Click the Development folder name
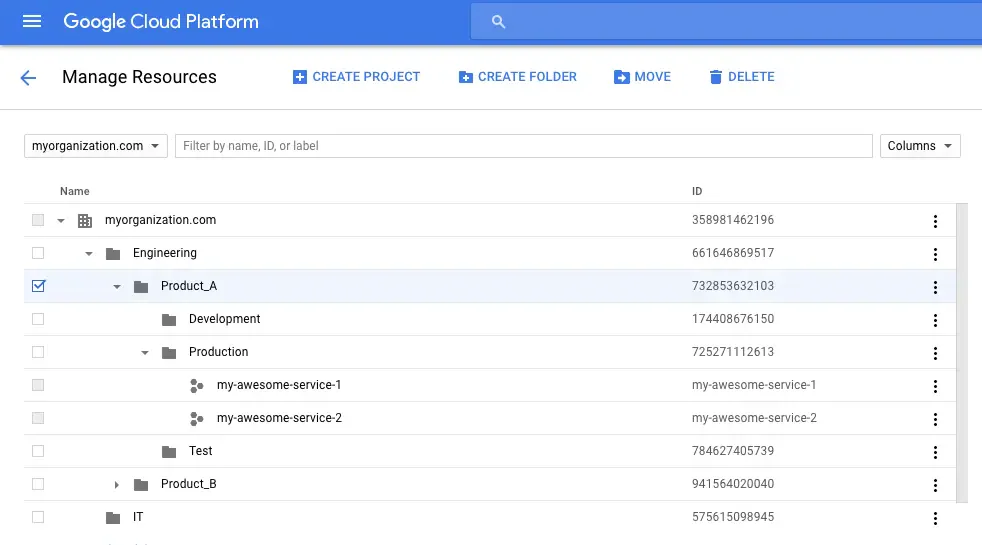The width and height of the screenshot is (982, 545). pyautogui.click(x=224, y=319)
